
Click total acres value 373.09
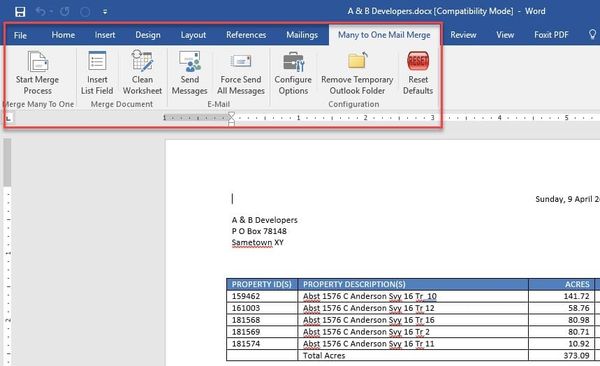(x=576, y=356)
